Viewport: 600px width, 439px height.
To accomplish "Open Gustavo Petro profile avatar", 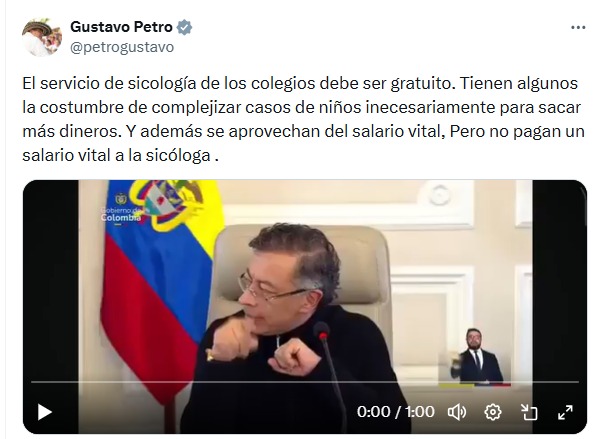I will [x=42, y=38].
